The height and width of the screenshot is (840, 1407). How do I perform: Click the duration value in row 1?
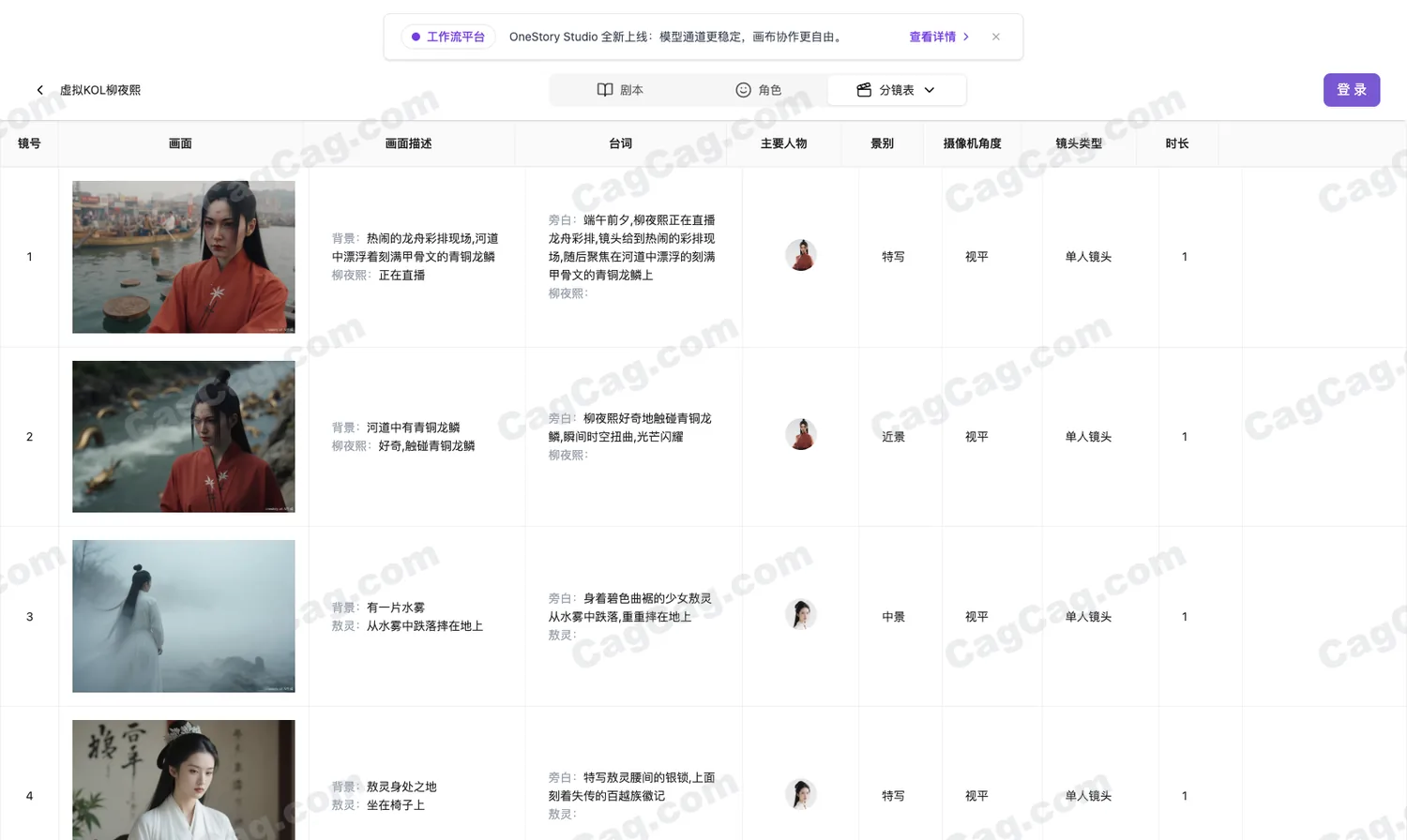(1185, 257)
